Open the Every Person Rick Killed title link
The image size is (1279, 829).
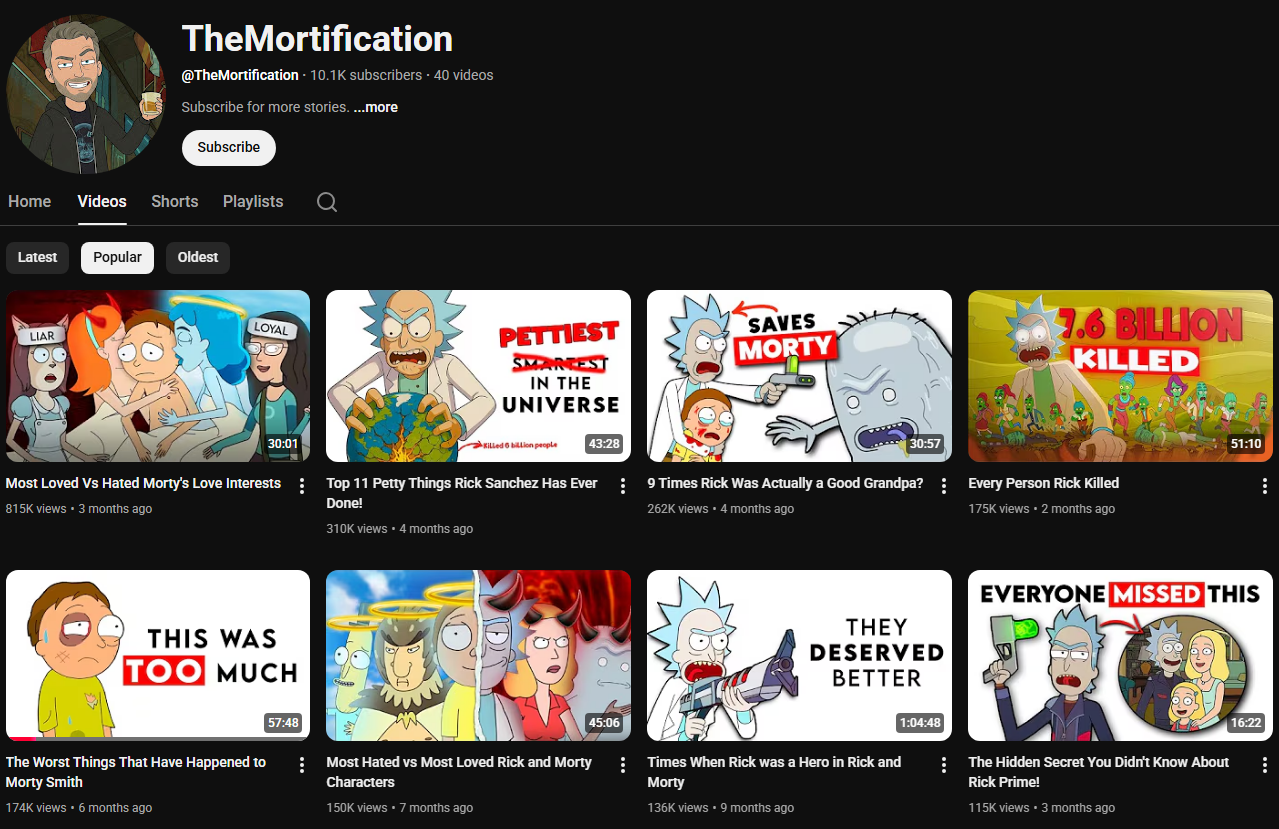tap(1043, 483)
